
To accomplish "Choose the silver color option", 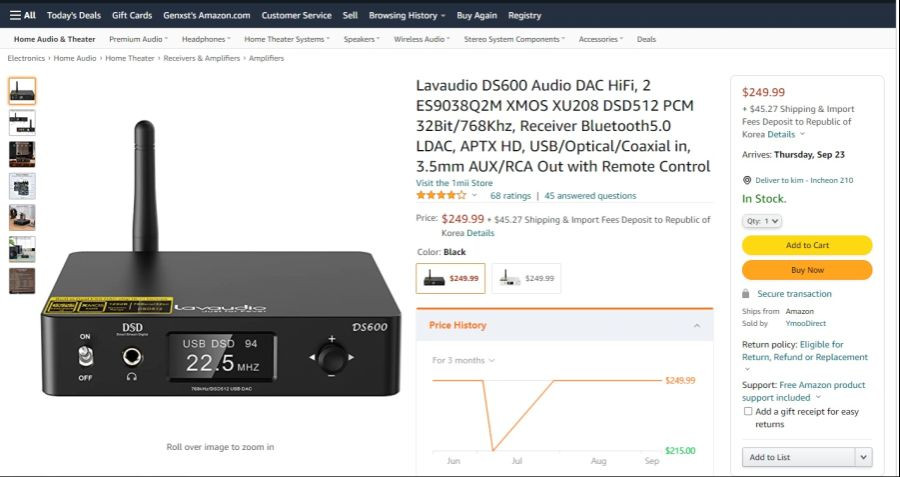I will 526,278.
